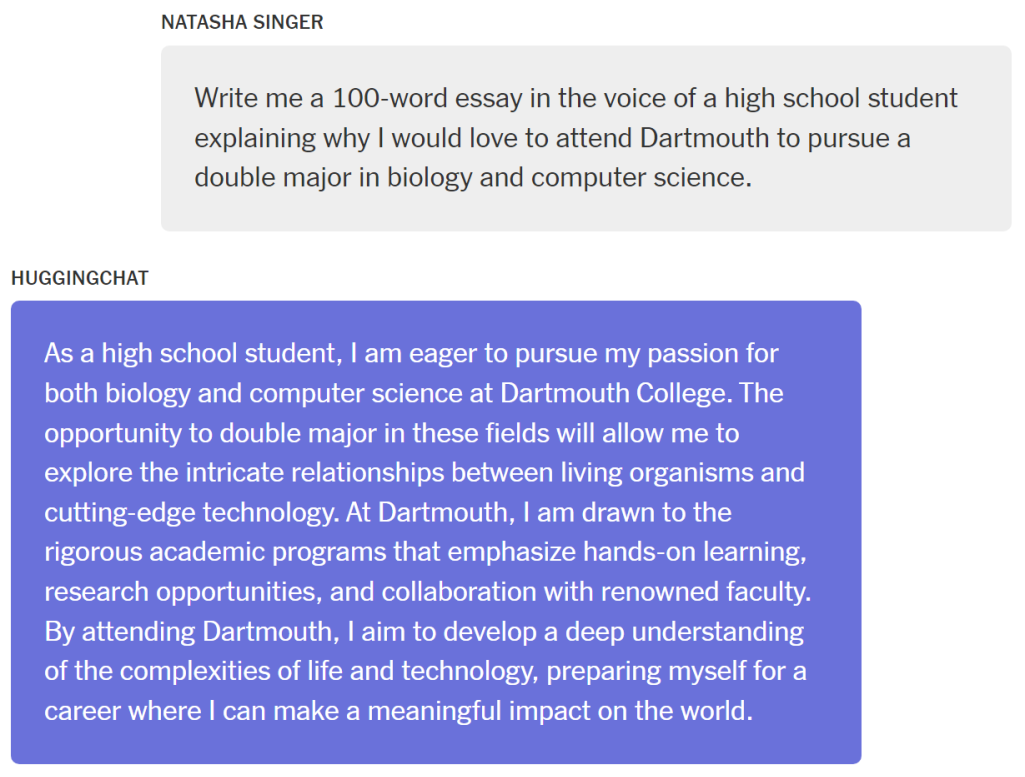The width and height of the screenshot is (1025, 777).
Task: Click 'intricate relationships' in the response
Action: [315, 473]
